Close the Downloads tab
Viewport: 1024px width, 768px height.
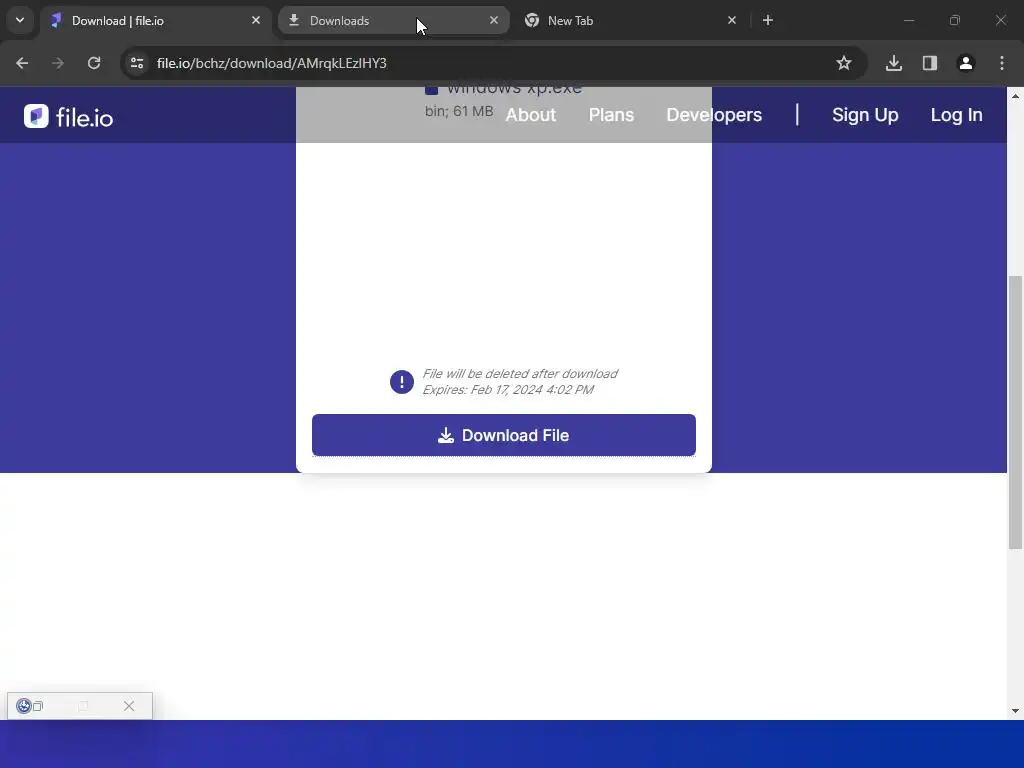[494, 20]
